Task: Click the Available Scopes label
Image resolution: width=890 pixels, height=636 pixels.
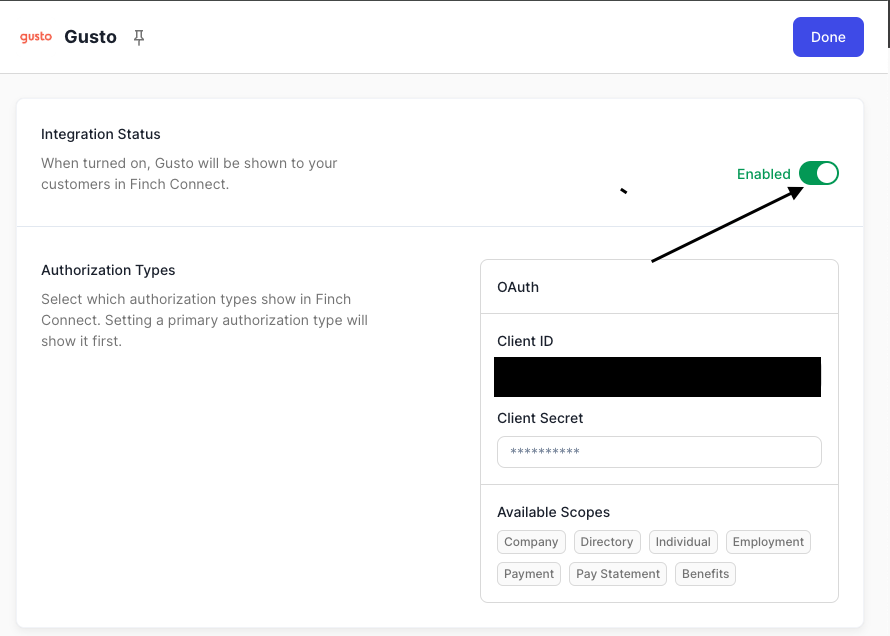Action: 553,512
